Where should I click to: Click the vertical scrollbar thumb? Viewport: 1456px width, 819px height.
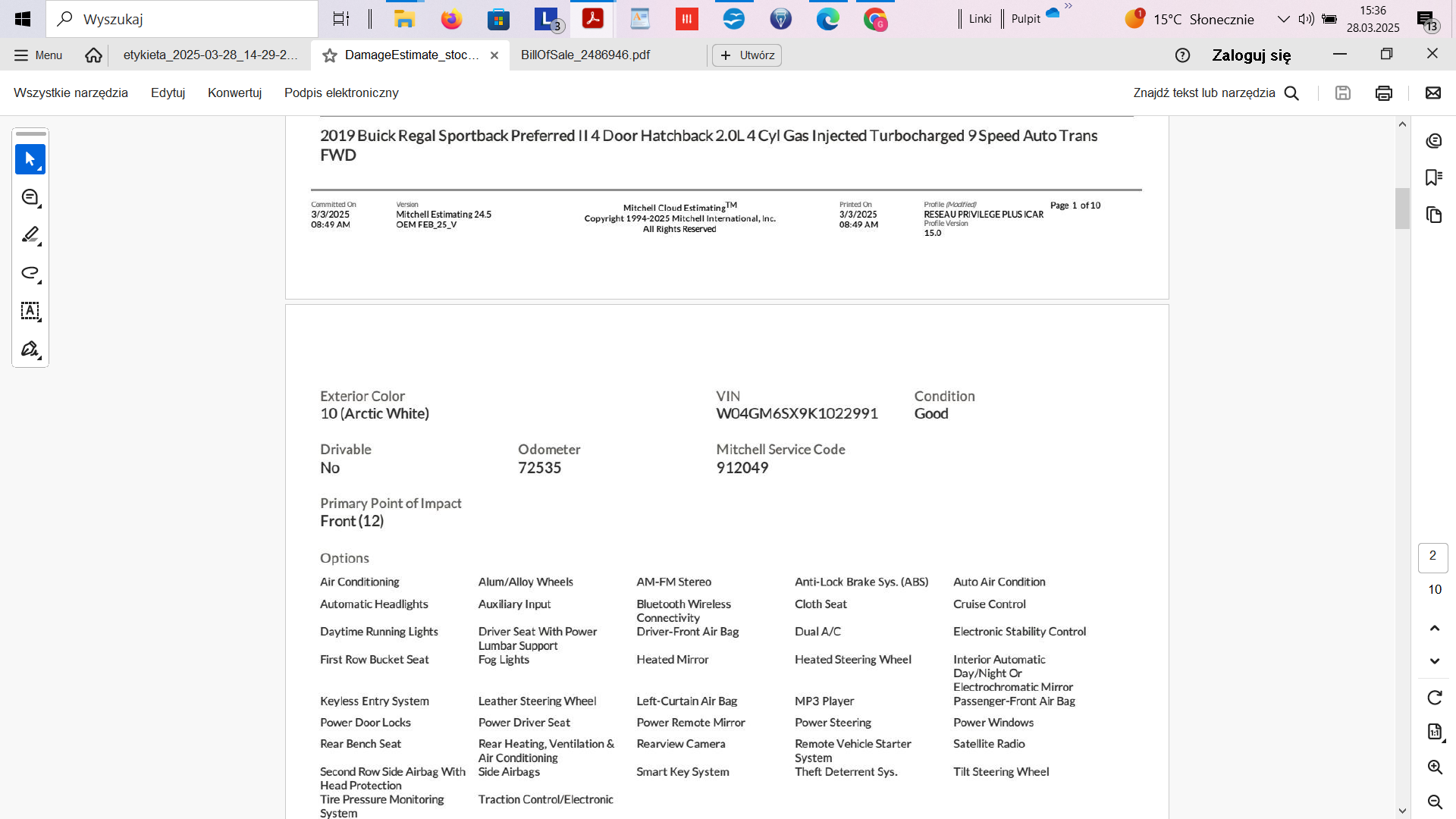tap(1402, 208)
